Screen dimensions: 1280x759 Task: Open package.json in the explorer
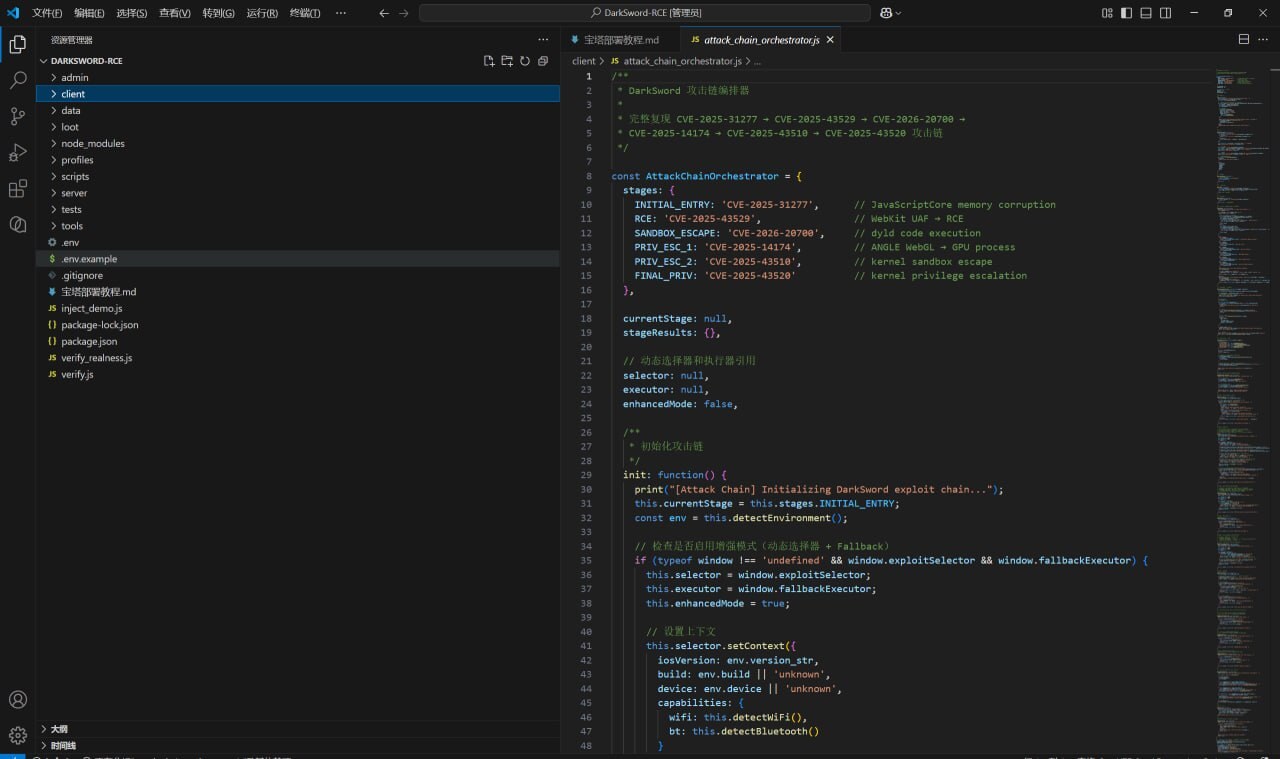(298, 341)
